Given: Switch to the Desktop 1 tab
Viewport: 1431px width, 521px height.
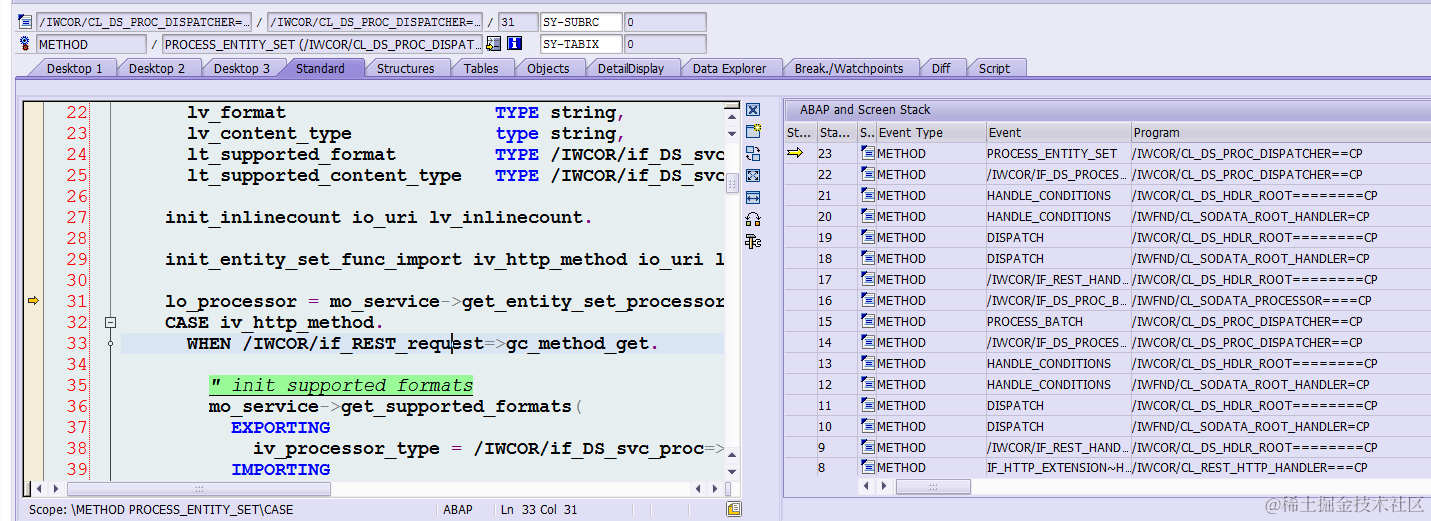Looking at the screenshot, I should [x=74, y=68].
